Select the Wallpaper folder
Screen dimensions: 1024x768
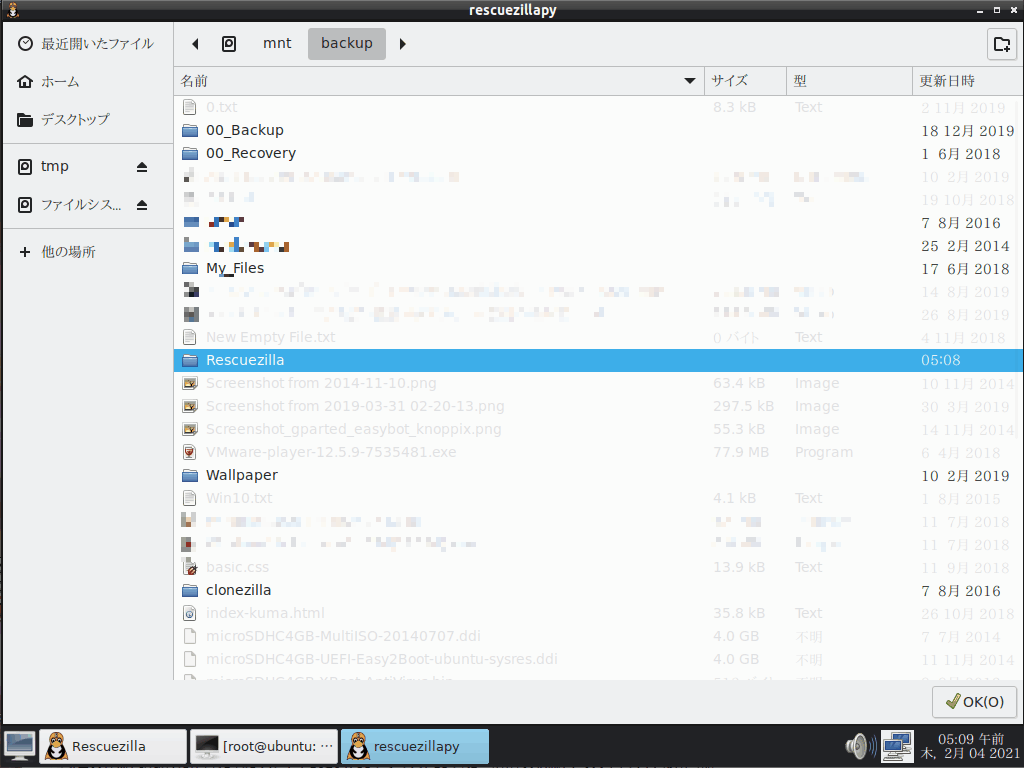598,475
